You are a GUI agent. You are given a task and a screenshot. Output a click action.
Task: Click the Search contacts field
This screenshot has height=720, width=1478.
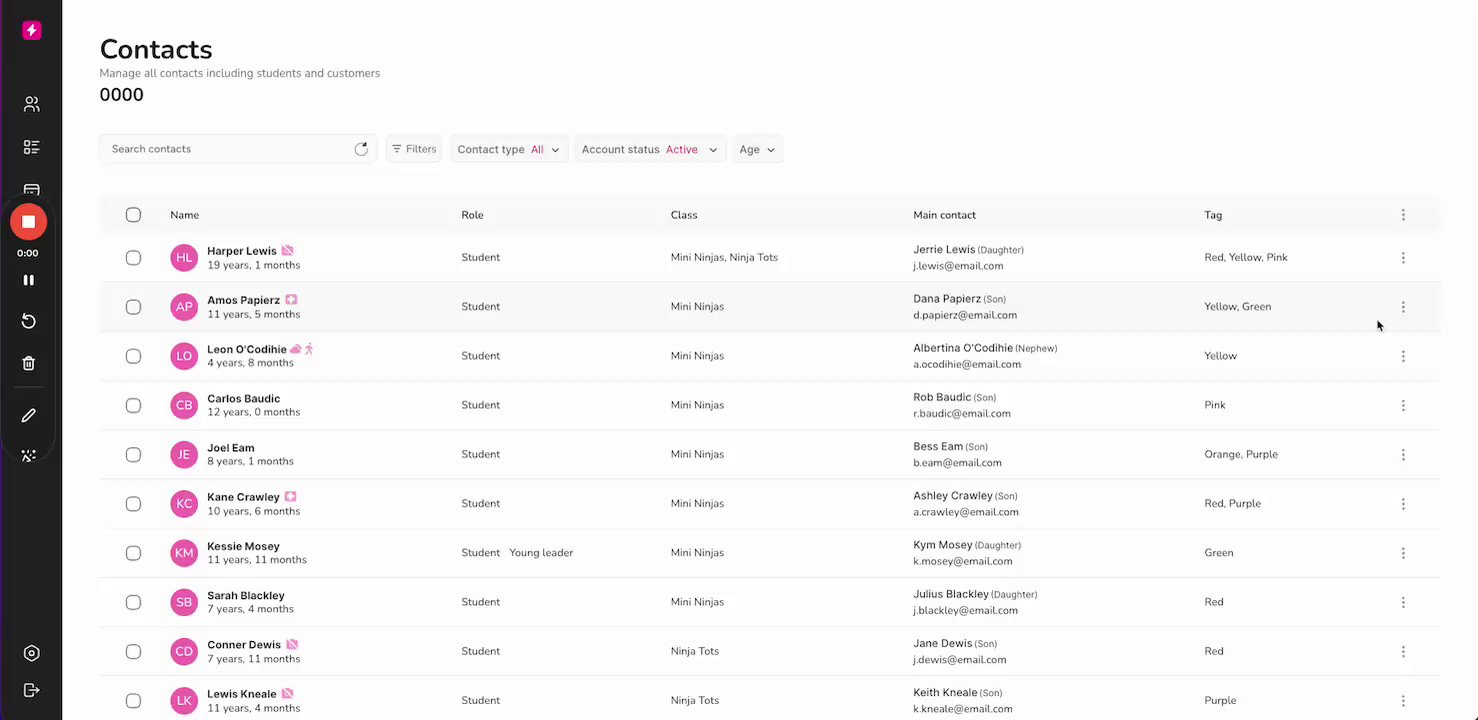pyautogui.click(x=228, y=149)
